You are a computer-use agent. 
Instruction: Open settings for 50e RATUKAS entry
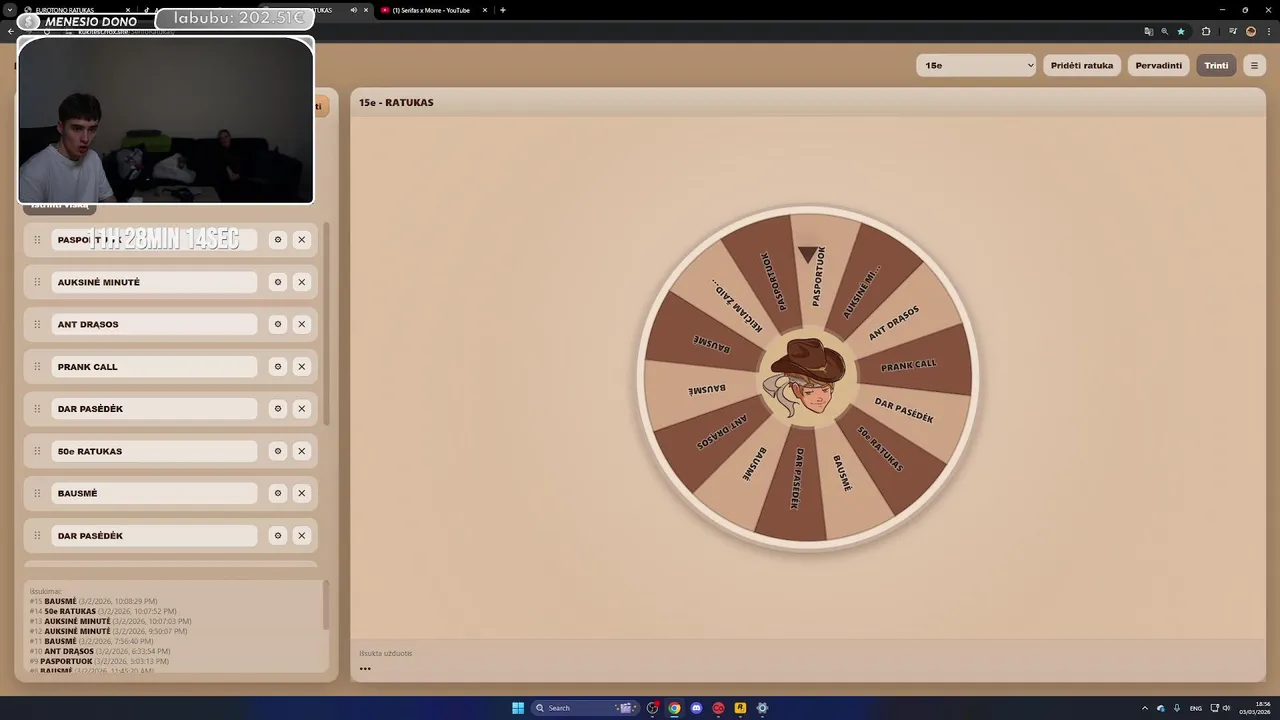[x=278, y=451]
